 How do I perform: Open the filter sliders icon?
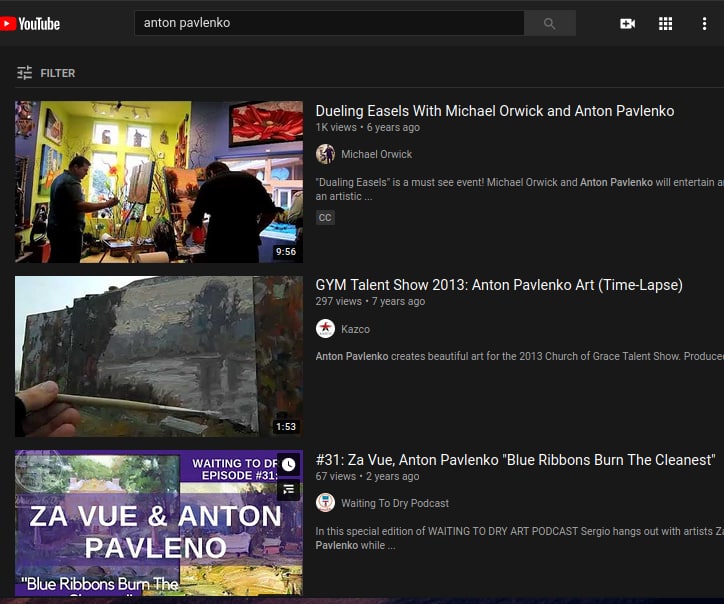[x=24, y=73]
